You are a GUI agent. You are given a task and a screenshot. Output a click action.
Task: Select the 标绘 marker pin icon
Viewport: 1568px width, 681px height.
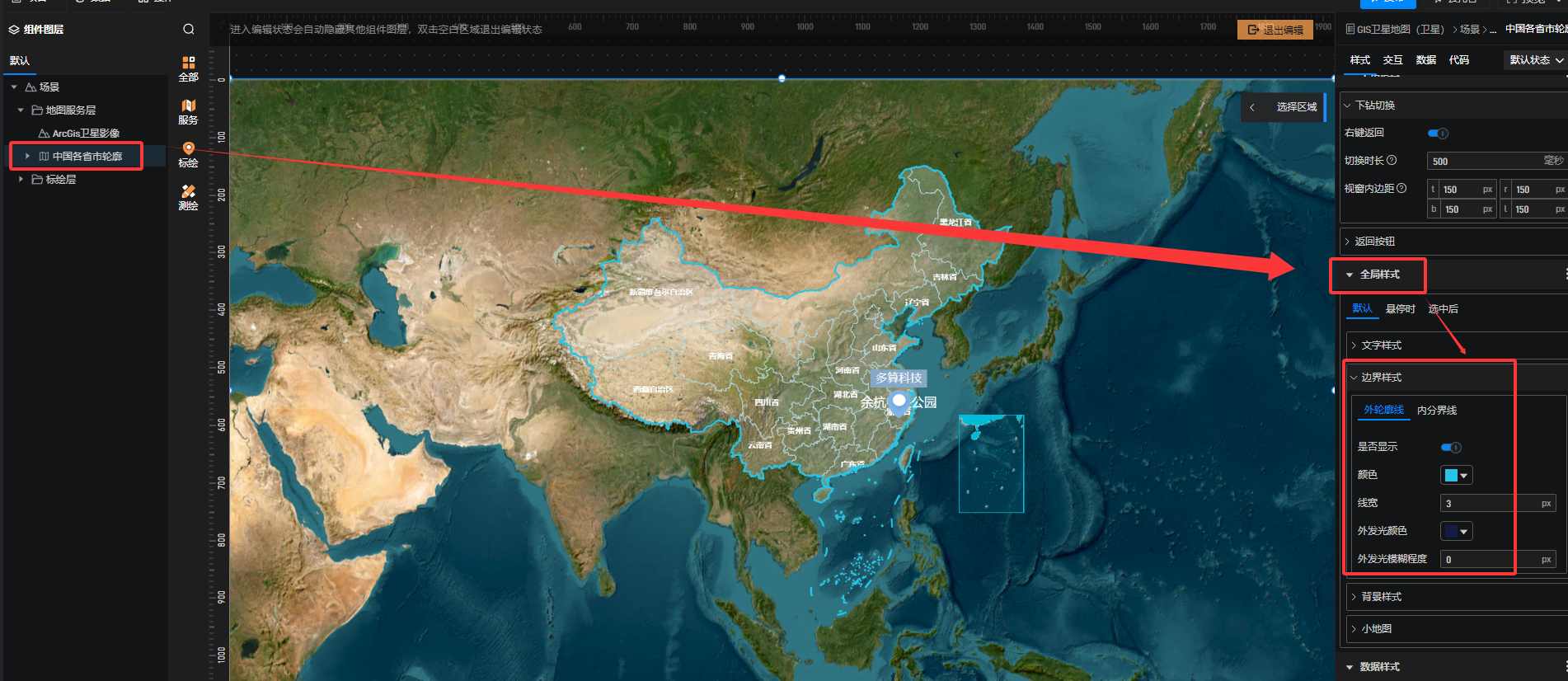189,148
